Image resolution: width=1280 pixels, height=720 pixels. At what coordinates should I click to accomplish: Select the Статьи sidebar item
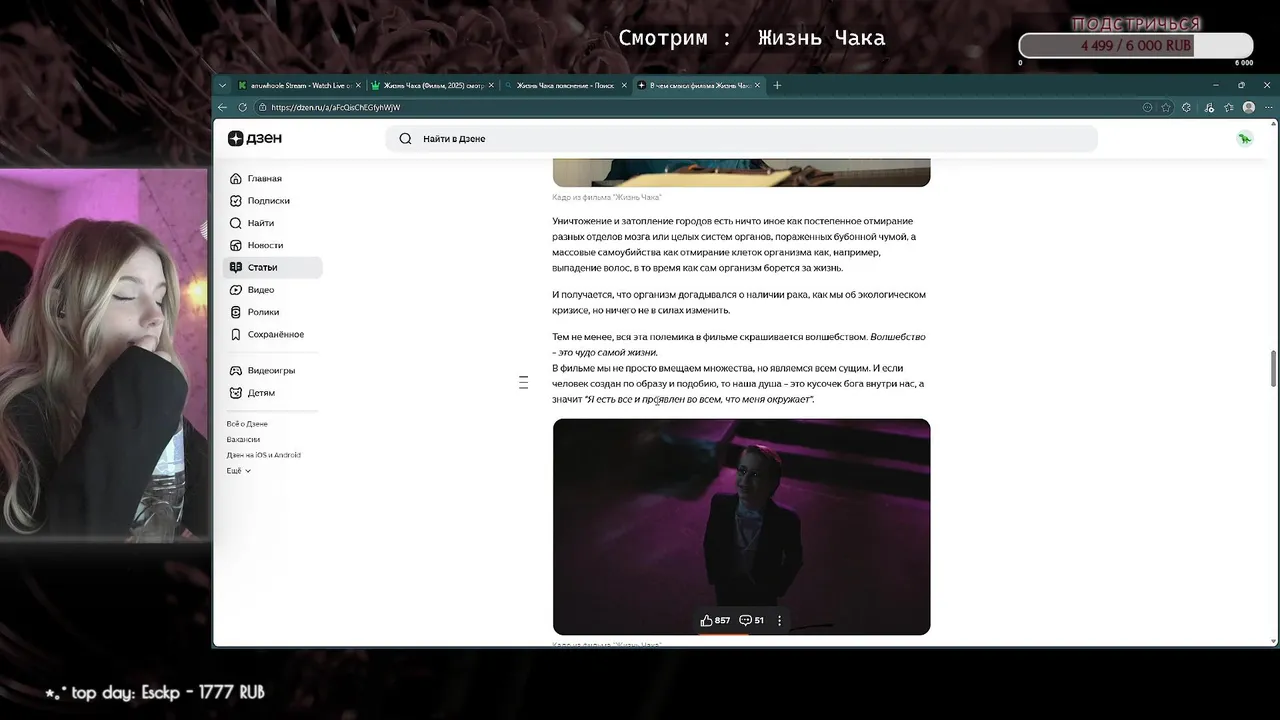[272, 267]
